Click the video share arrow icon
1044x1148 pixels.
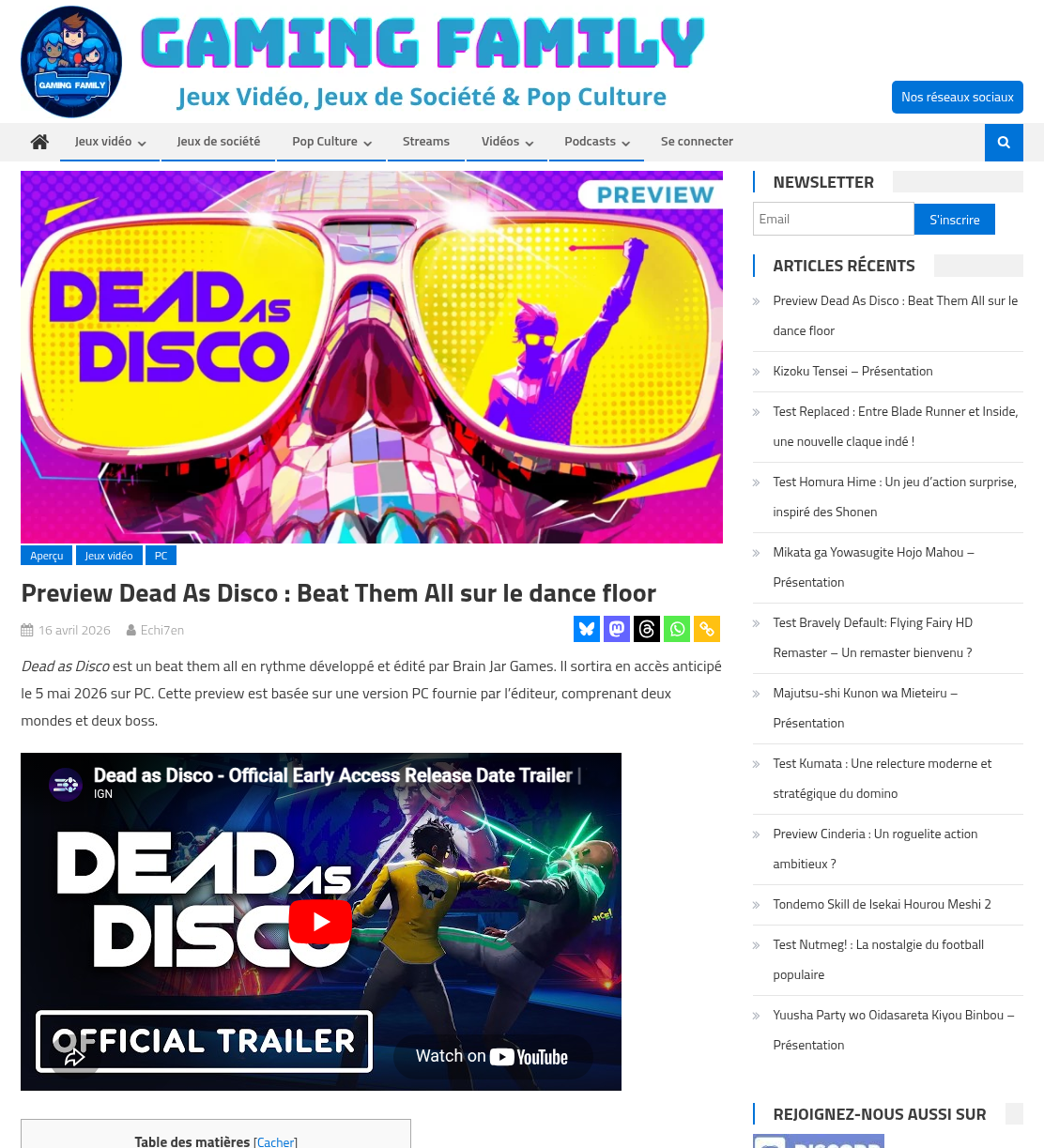pos(75,1058)
